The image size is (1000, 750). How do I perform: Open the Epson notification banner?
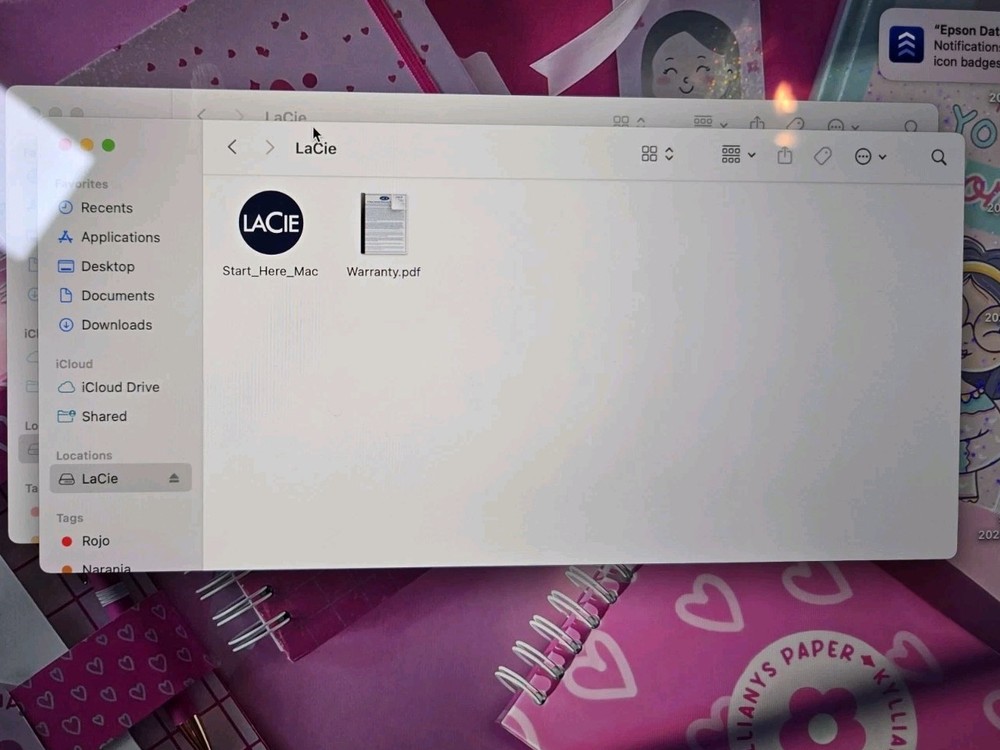[x=939, y=45]
